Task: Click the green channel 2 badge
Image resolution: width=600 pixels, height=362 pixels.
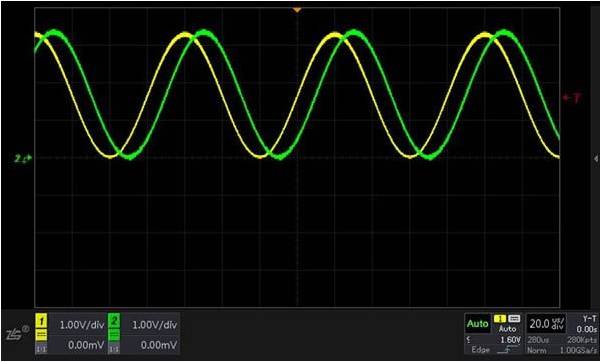Action: tap(114, 321)
